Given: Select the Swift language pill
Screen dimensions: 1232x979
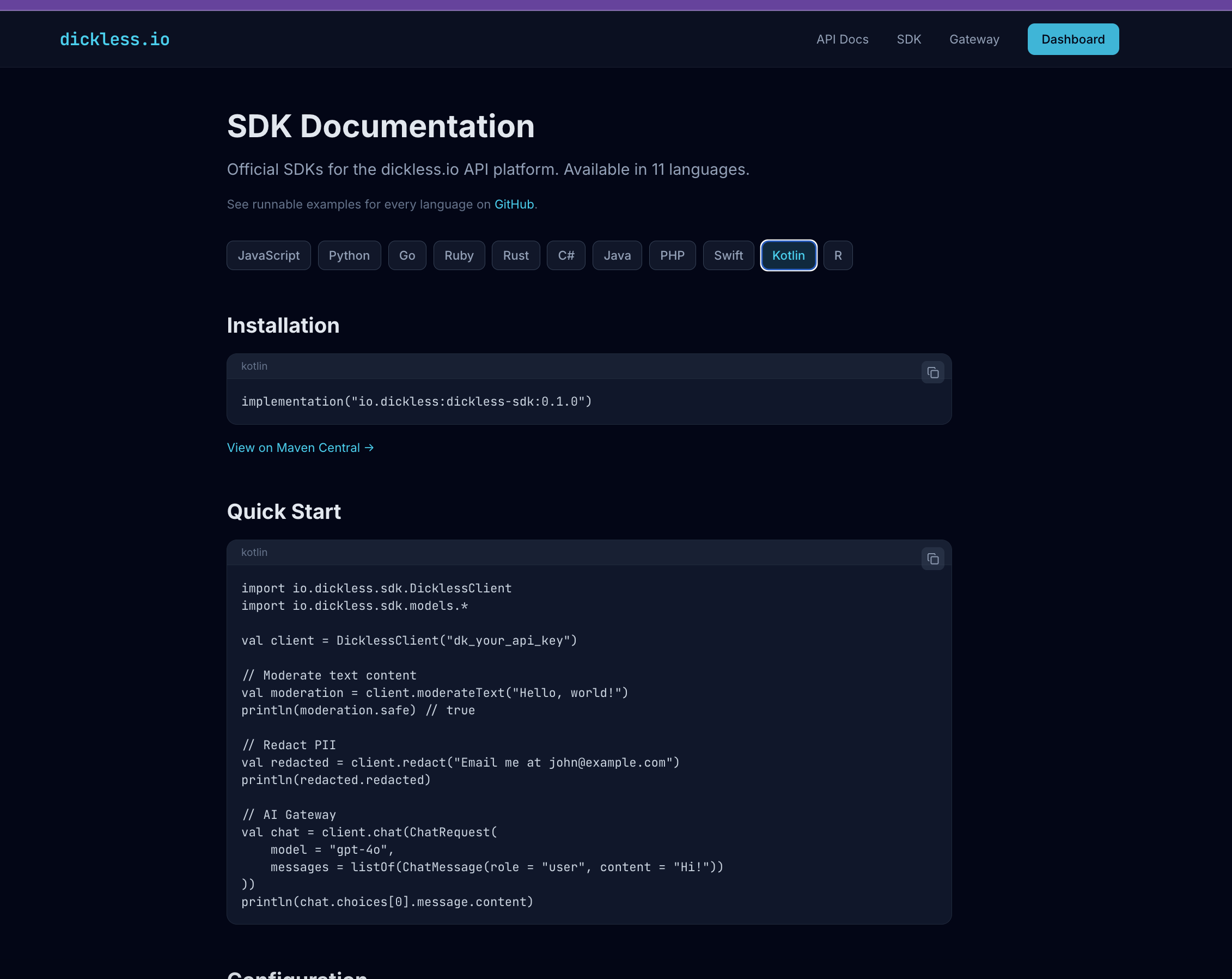Looking at the screenshot, I should (x=728, y=255).
